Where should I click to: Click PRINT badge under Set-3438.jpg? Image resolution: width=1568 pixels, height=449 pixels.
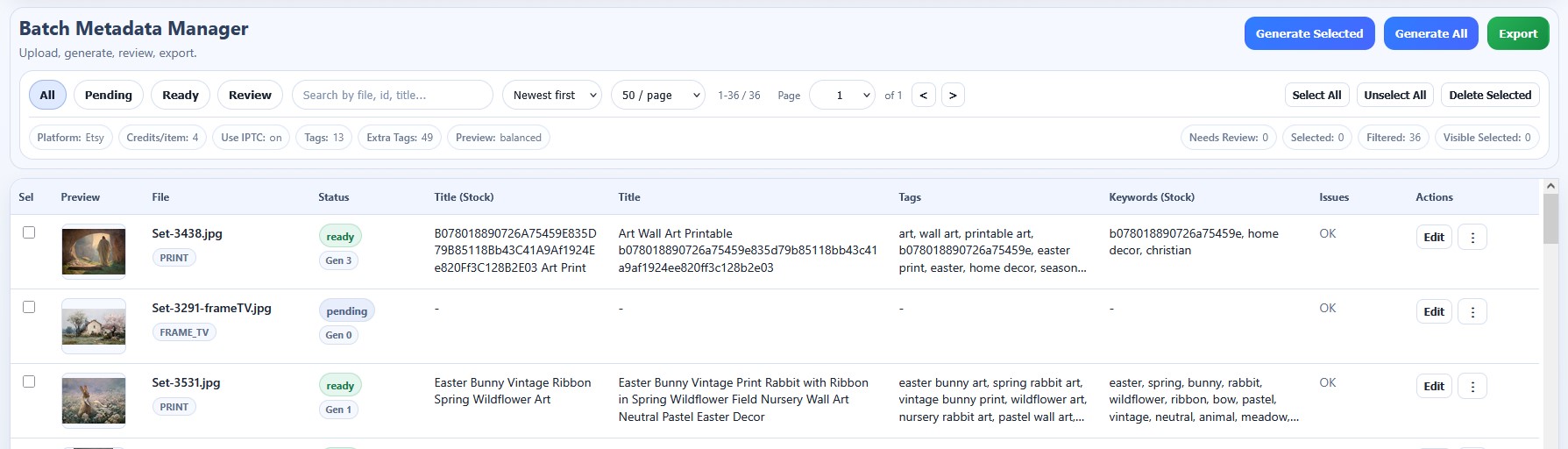coord(174,258)
